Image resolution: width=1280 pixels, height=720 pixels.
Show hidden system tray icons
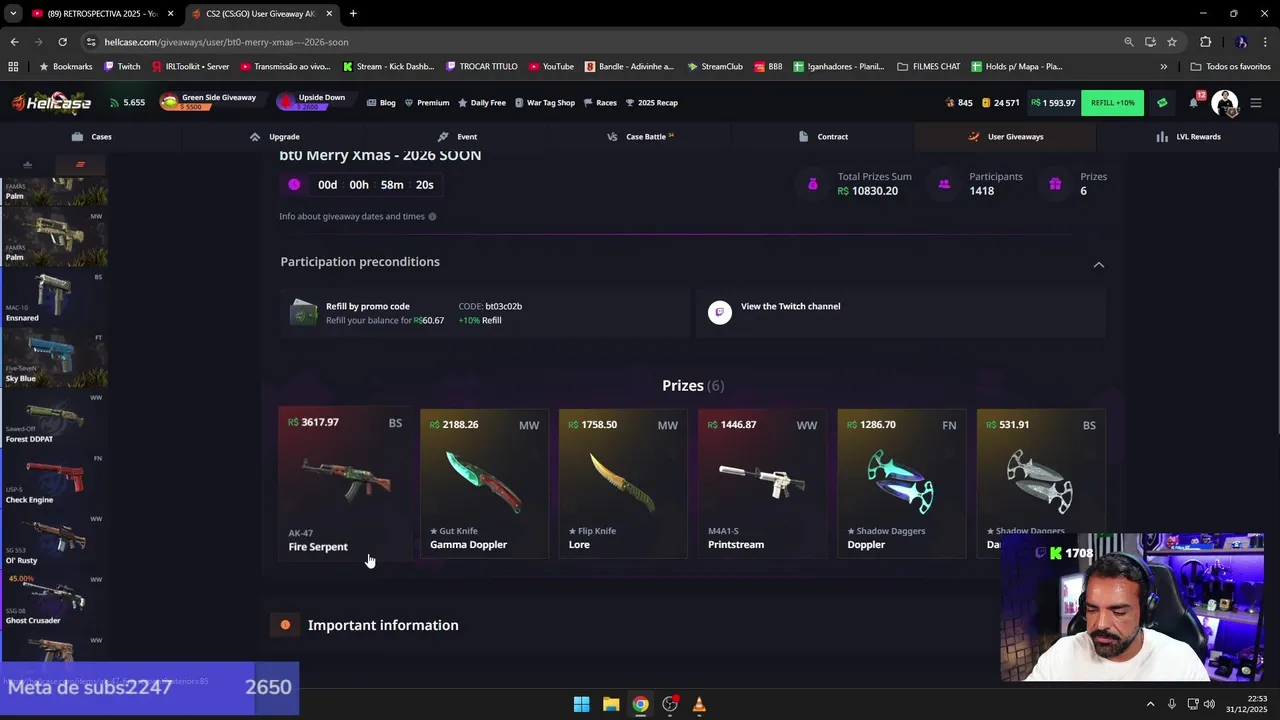(x=1150, y=704)
